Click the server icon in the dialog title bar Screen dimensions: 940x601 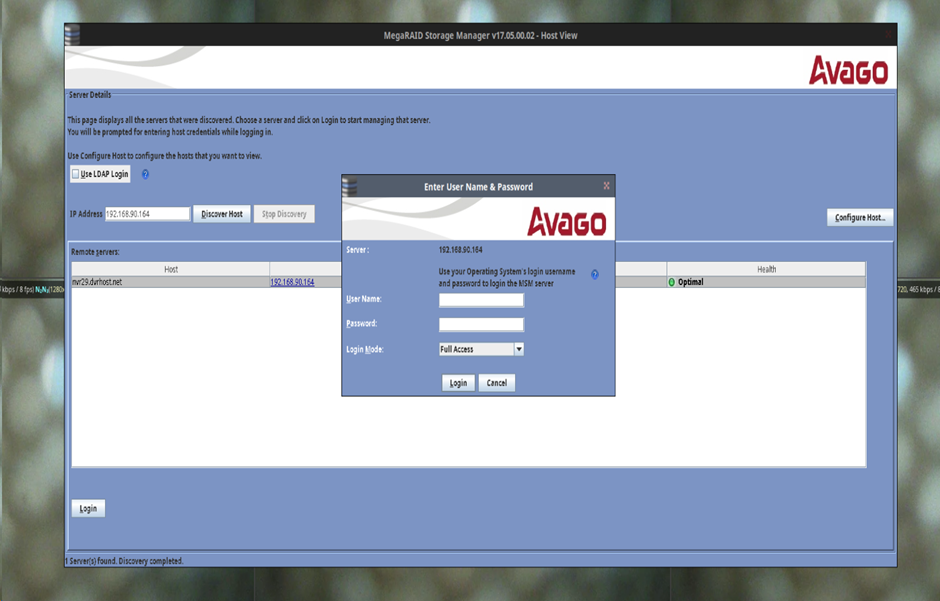pyautogui.click(x=350, y=186)
